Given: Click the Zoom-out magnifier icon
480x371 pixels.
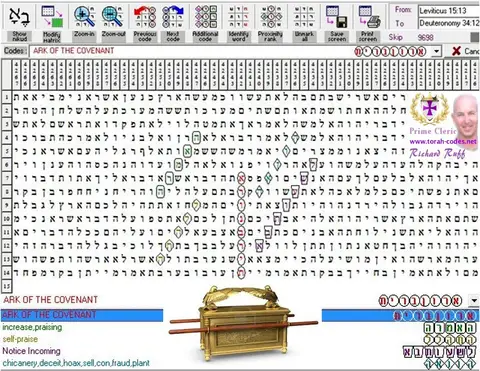Looking at the screenshot, I should click(113, 16).
